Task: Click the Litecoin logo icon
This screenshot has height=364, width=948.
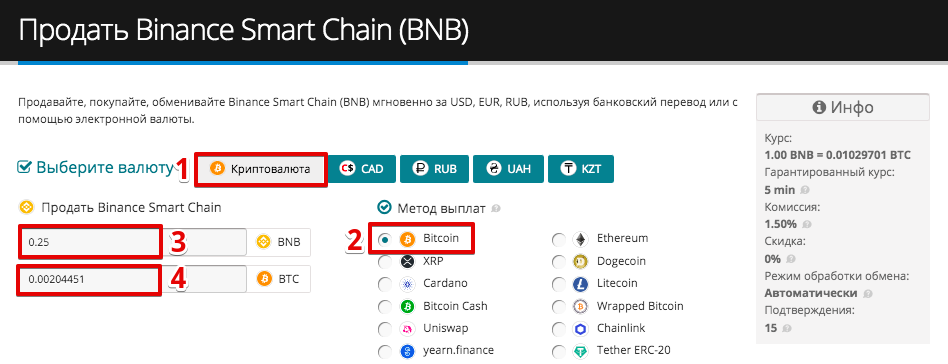Action: [580, 284]
